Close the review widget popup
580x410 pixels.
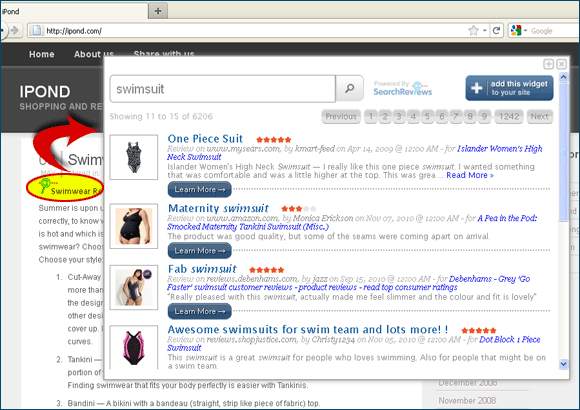[x=561, y=64]
